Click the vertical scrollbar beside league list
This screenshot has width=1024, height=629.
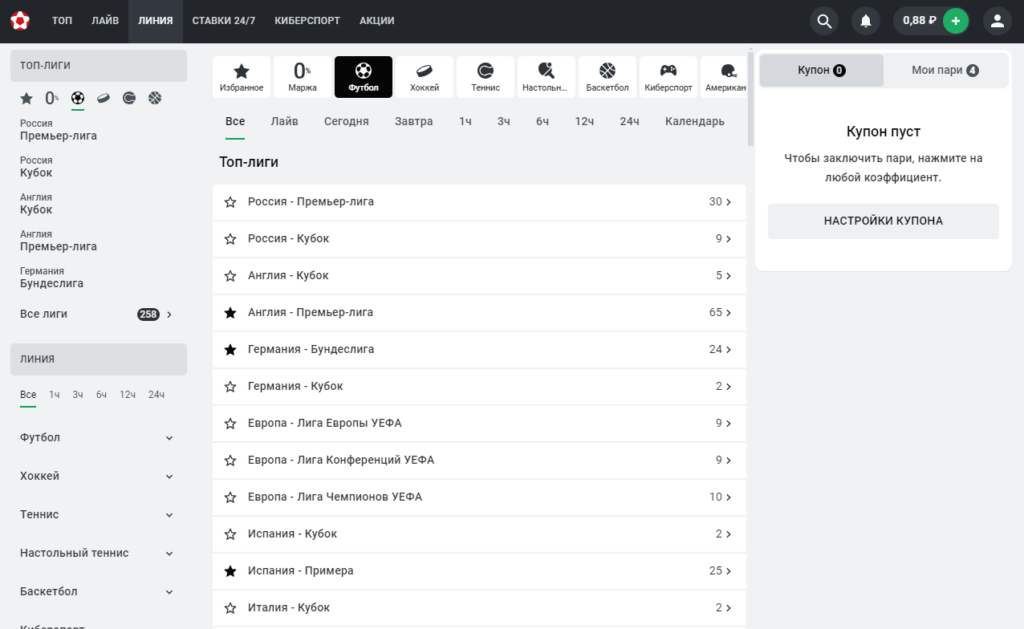(750, 97)
